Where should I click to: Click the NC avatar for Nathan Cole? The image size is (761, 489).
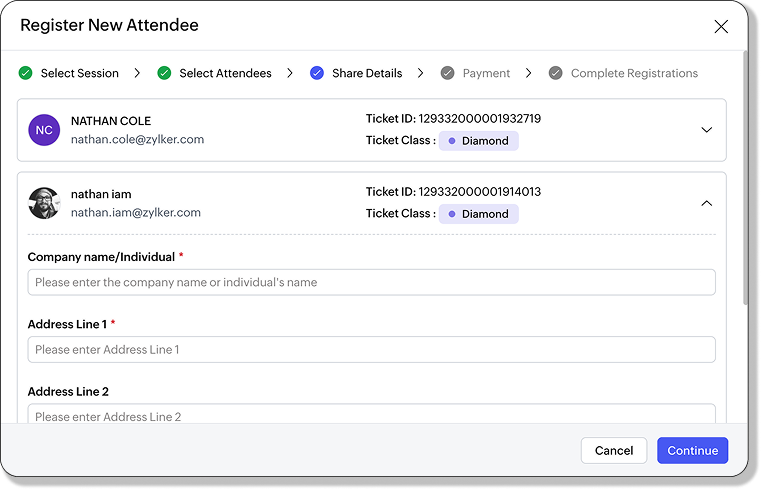(x=44, y=130)
